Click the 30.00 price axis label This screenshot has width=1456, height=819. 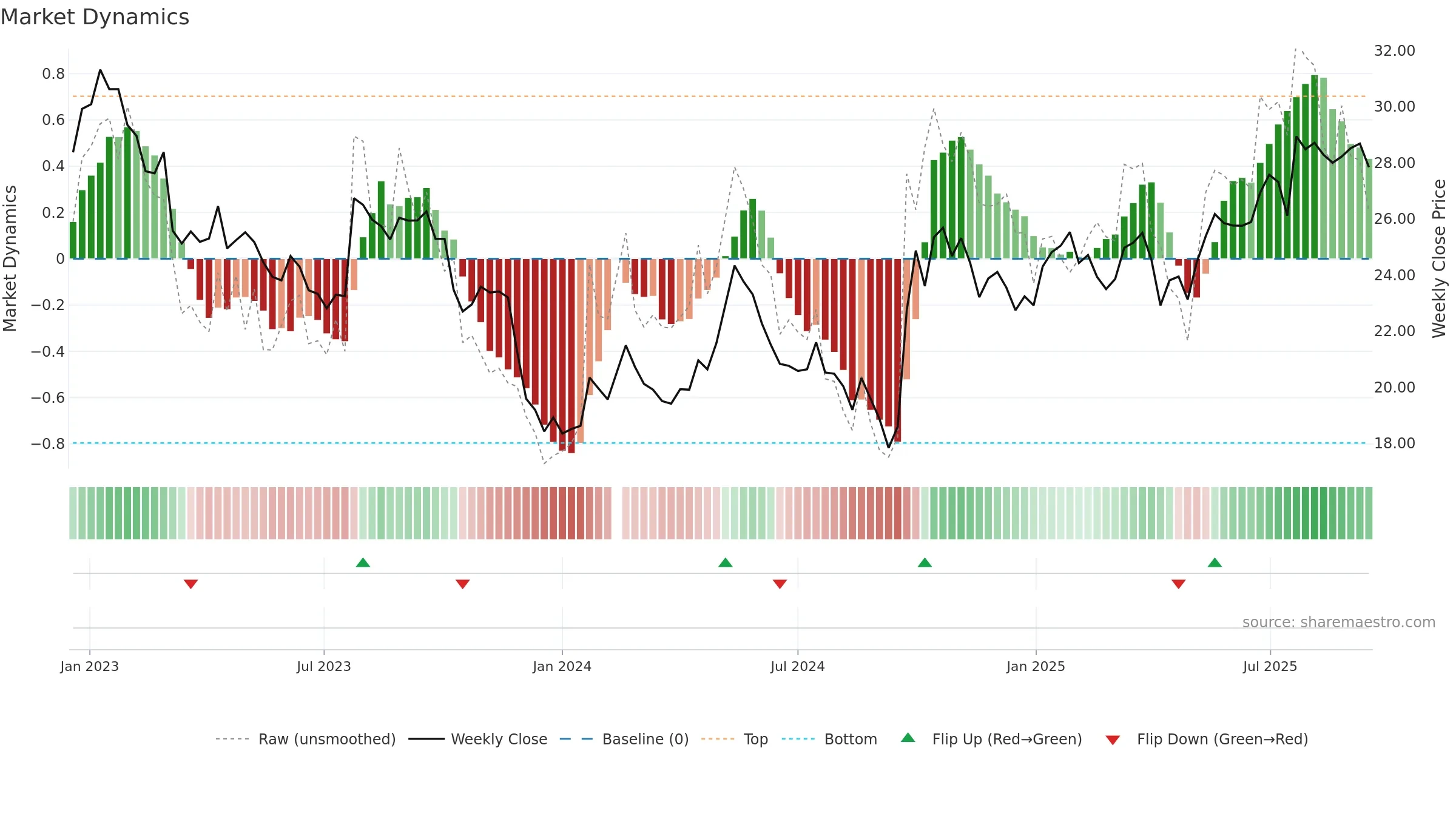pyautogui.click(x=1395, y=107)
